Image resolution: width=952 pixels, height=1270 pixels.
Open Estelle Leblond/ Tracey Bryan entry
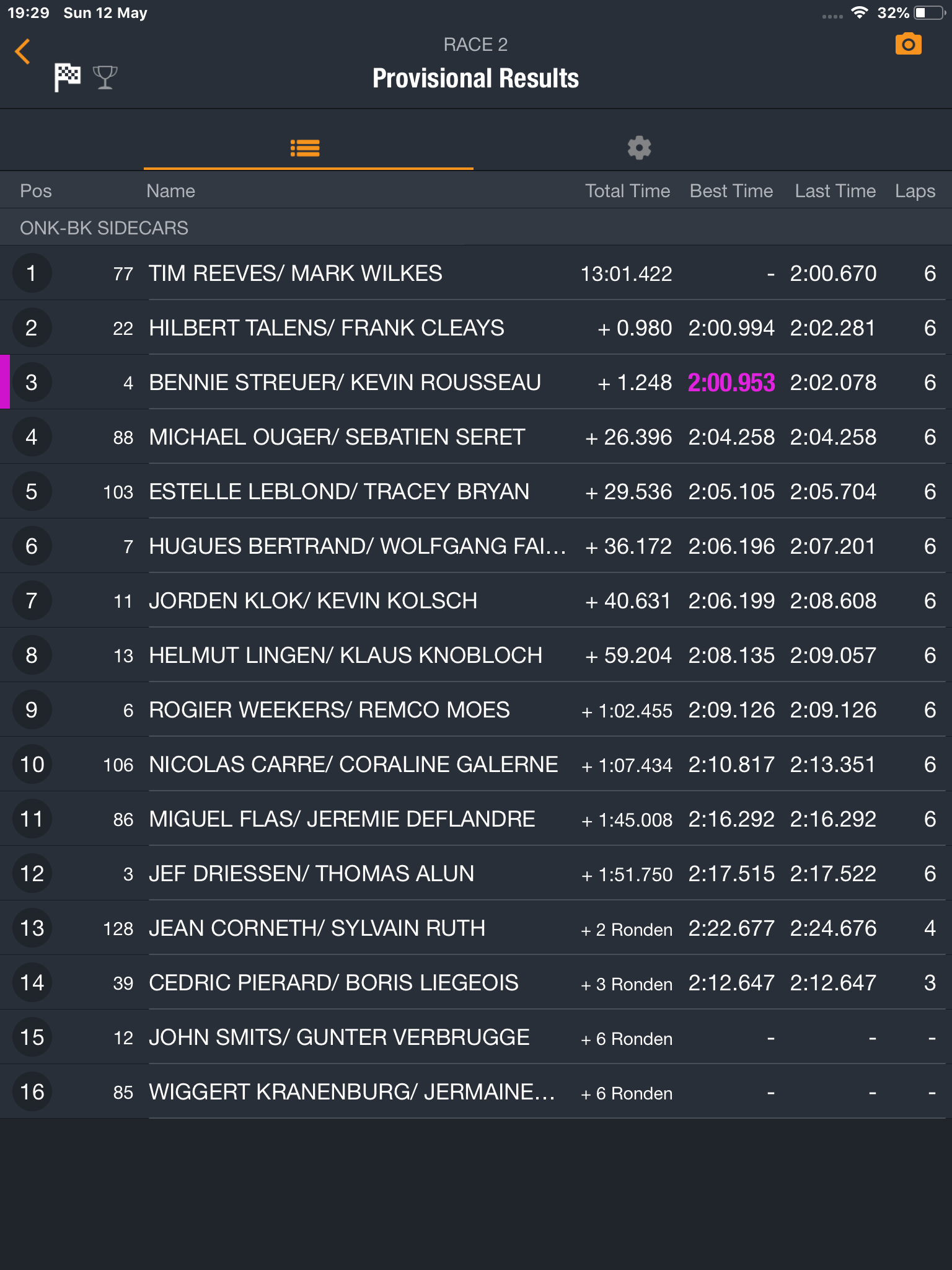coord(476,492)
